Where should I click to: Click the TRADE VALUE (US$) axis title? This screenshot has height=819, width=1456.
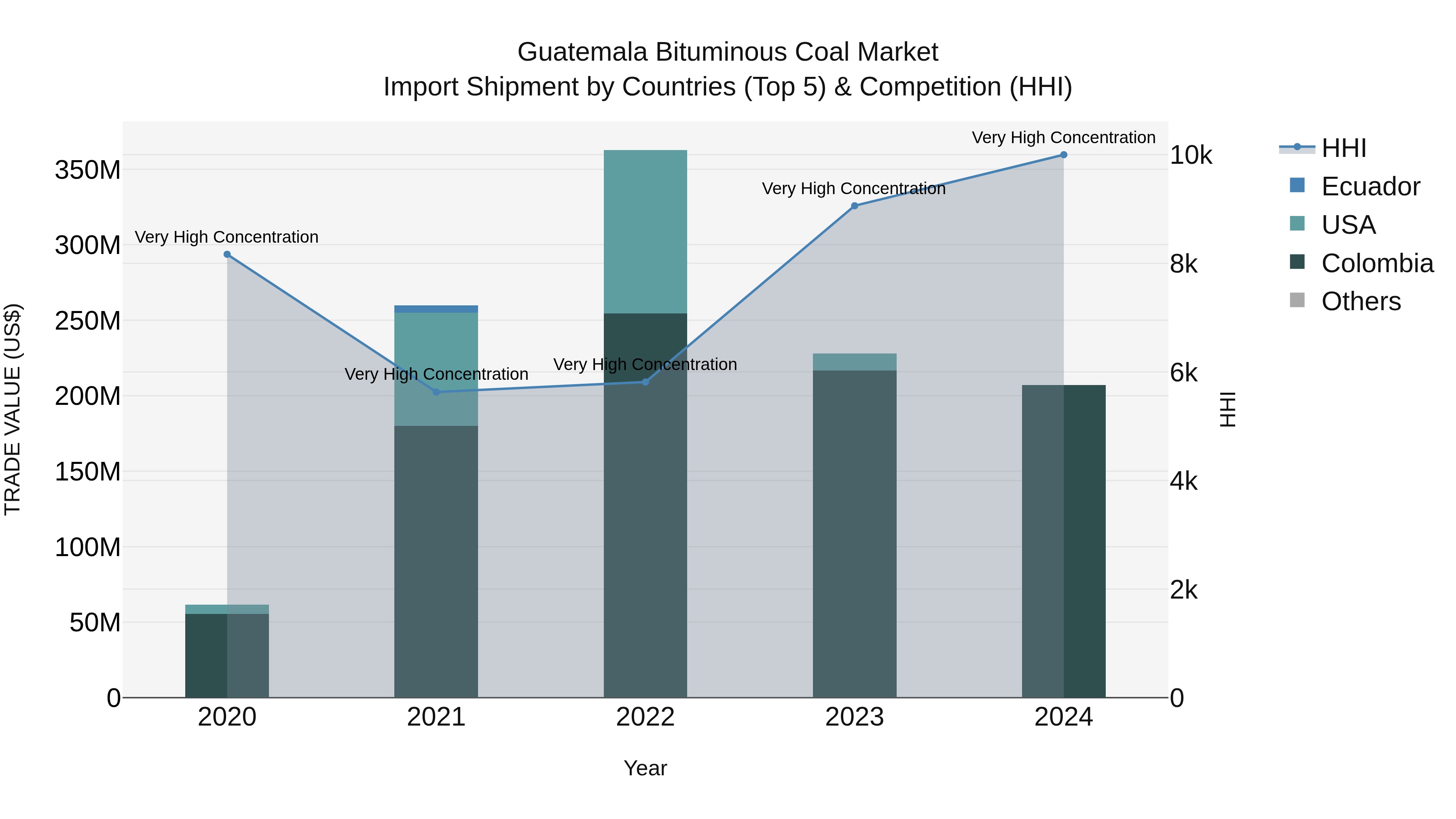pos(13,409)
